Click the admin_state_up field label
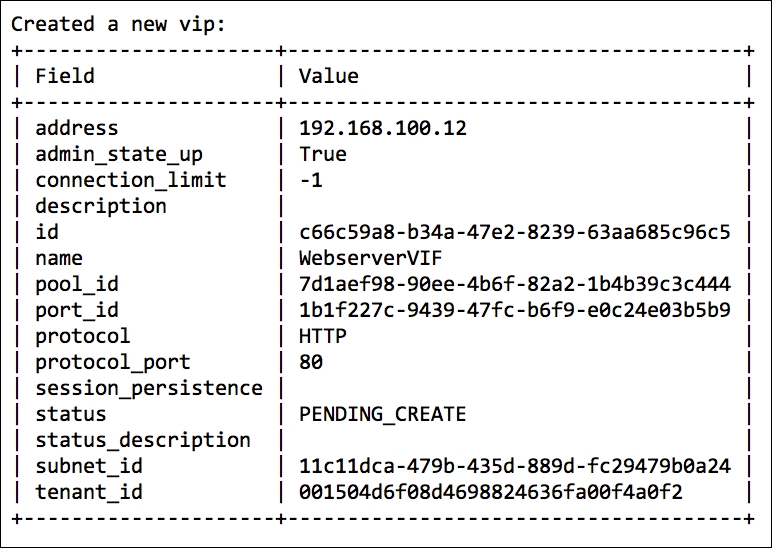 pyautogui.click(x=119, y=154)
